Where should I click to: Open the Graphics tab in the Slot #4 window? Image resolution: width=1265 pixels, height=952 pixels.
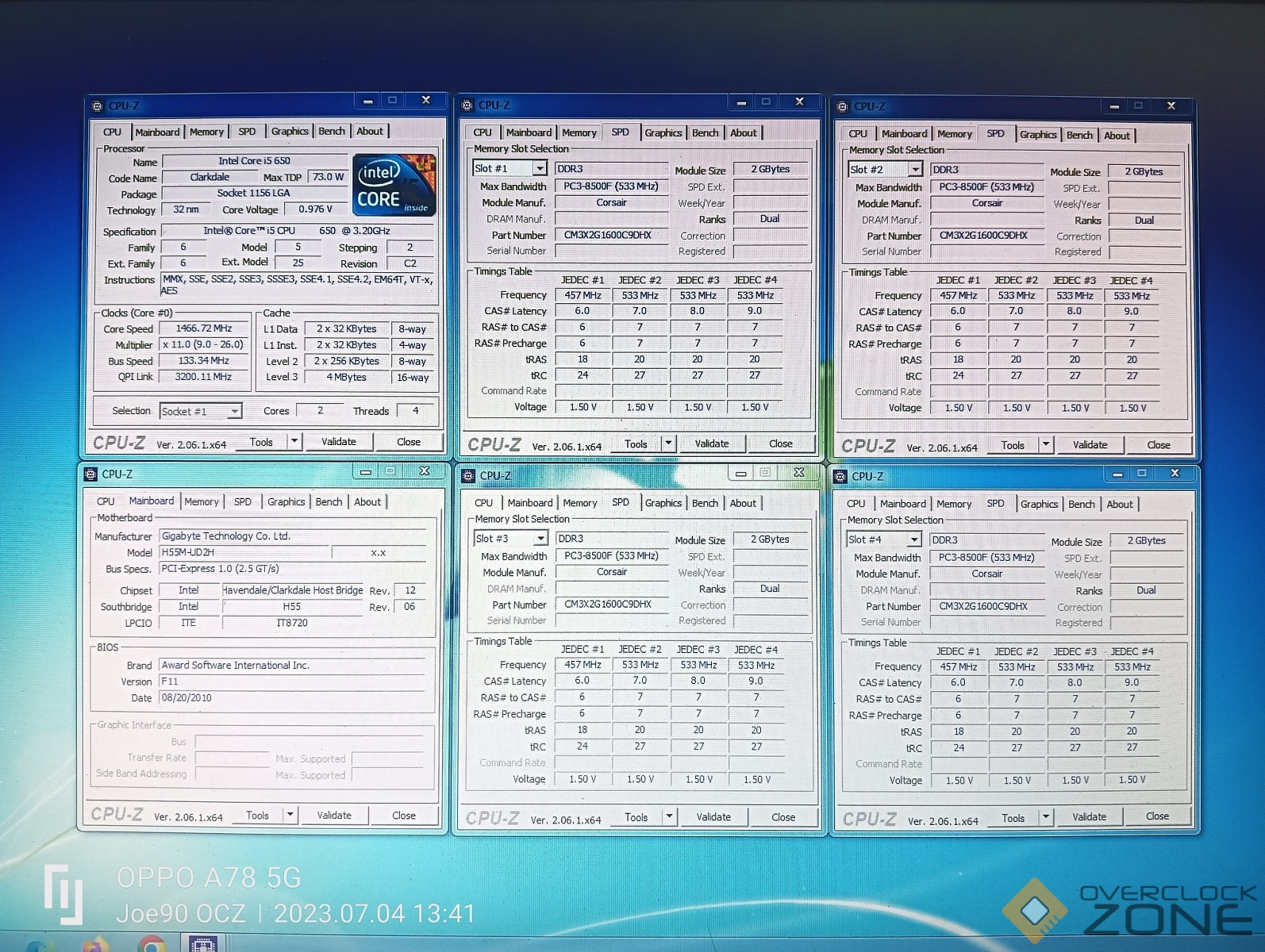point(1039,504)
